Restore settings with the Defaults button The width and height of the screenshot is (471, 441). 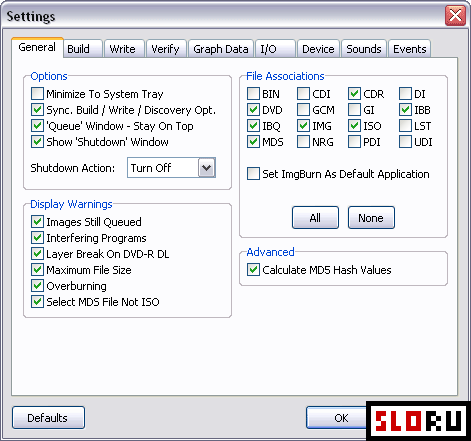click(48, 418)
